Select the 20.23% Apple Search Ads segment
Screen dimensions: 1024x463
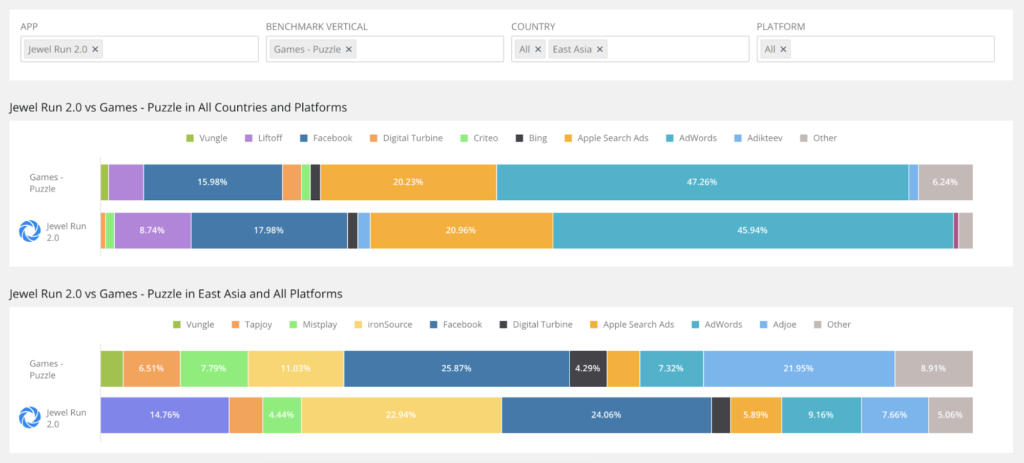408,182
